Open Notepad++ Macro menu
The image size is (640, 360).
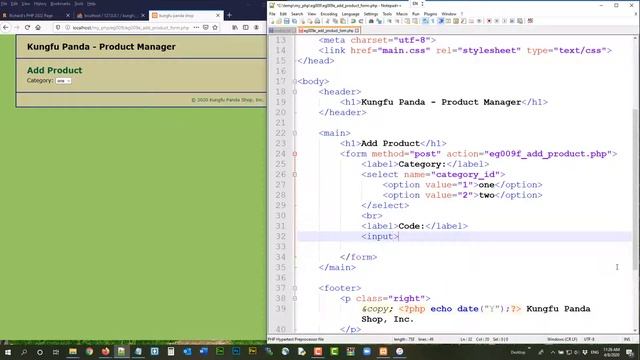(402, 14)
